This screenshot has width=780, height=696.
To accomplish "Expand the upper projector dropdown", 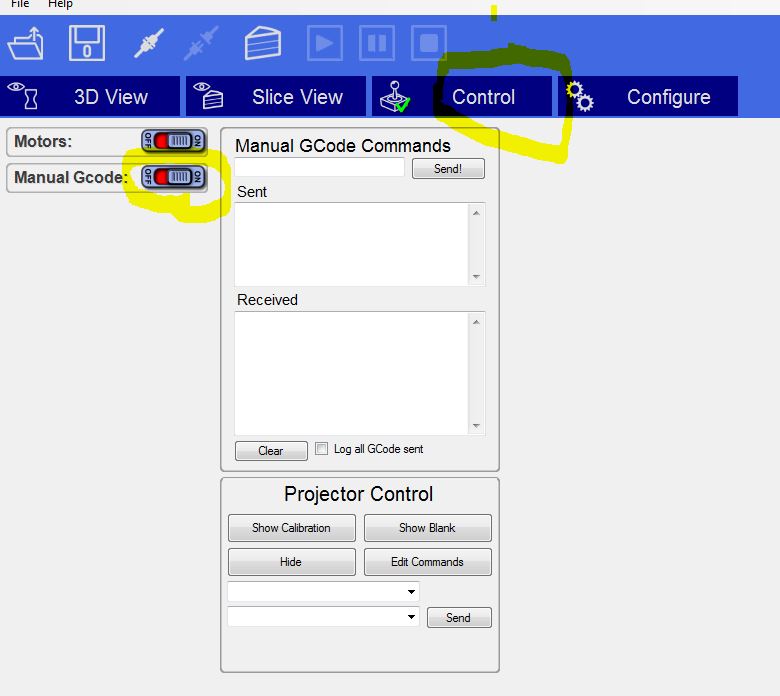I will [x=411, y=592].
